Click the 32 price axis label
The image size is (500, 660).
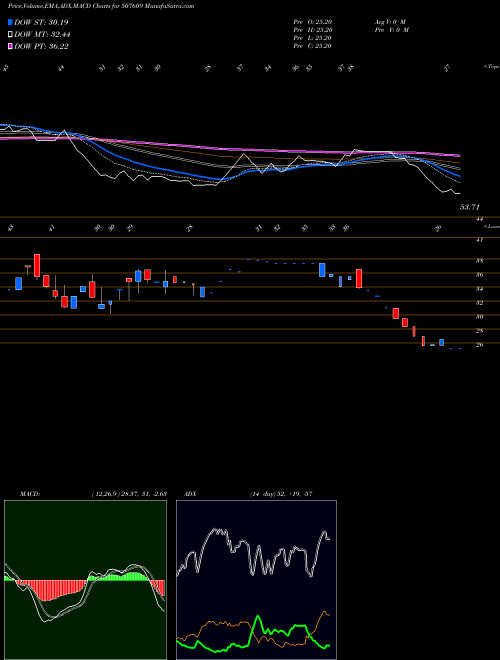479,303
